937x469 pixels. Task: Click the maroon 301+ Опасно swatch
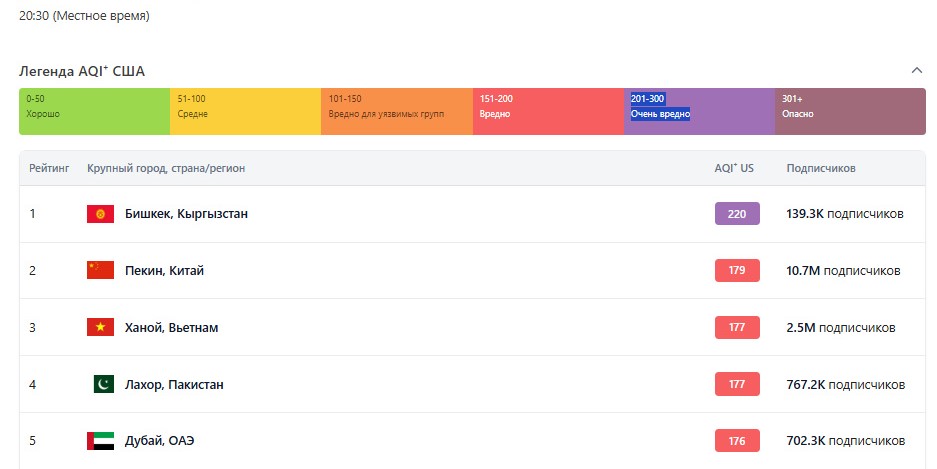[x=850, y=111]
